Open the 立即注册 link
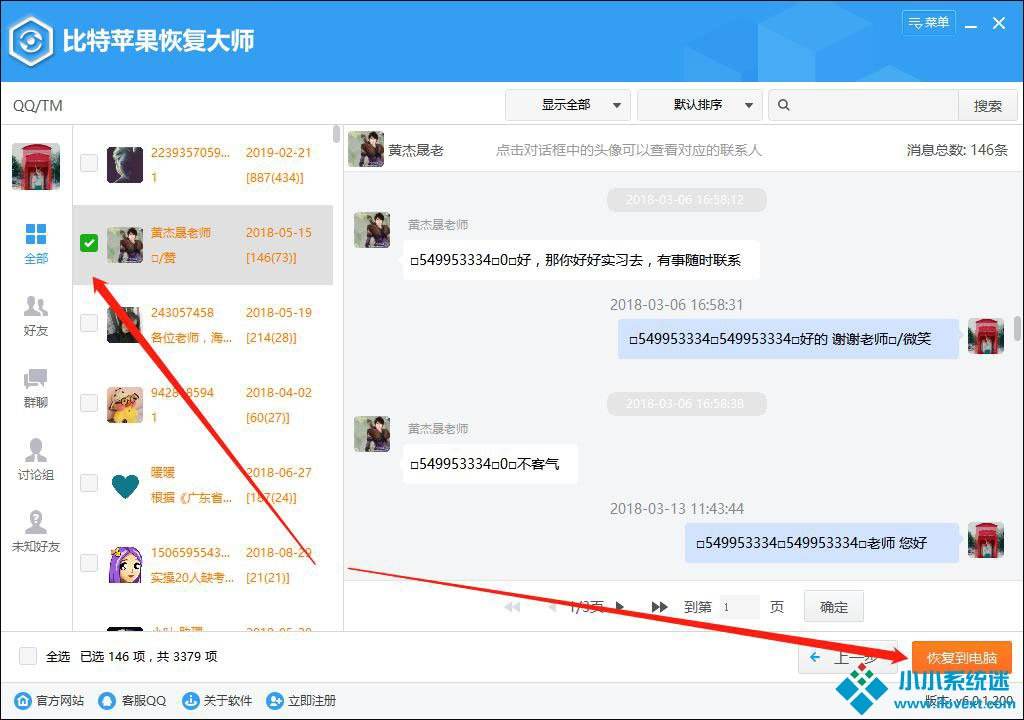This screenshot has height=720, width=1024. pos(301,700)
